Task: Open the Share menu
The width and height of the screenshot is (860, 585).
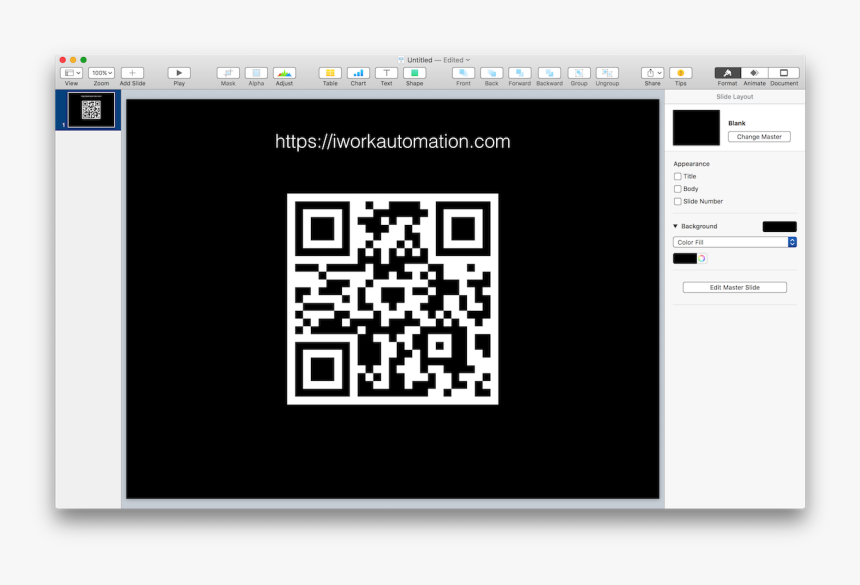Action: pyautogui.click(x=653, y=73)
